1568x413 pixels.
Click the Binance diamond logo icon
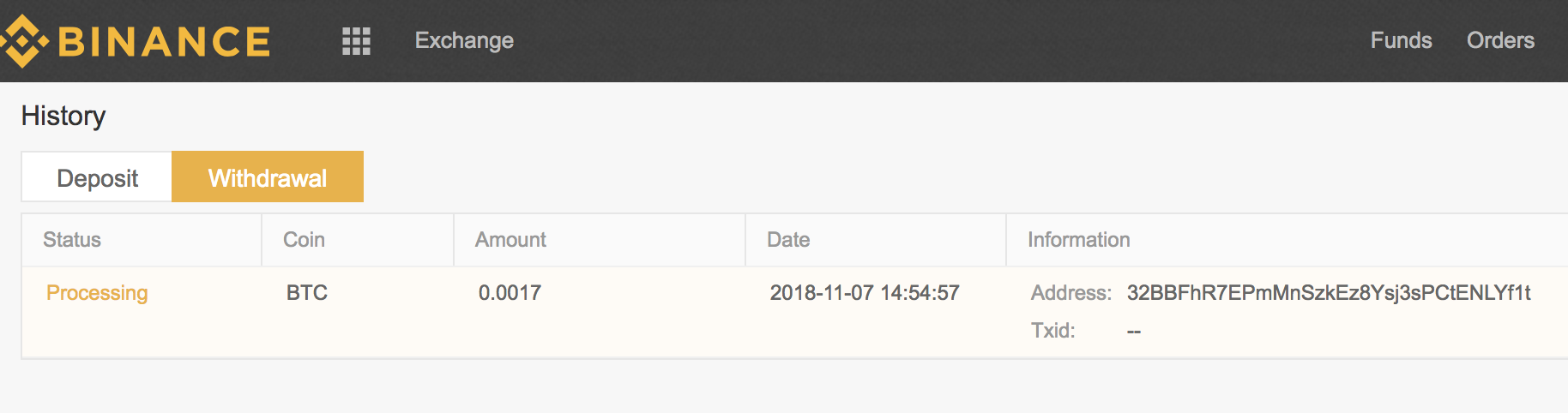tap(22, 40)
